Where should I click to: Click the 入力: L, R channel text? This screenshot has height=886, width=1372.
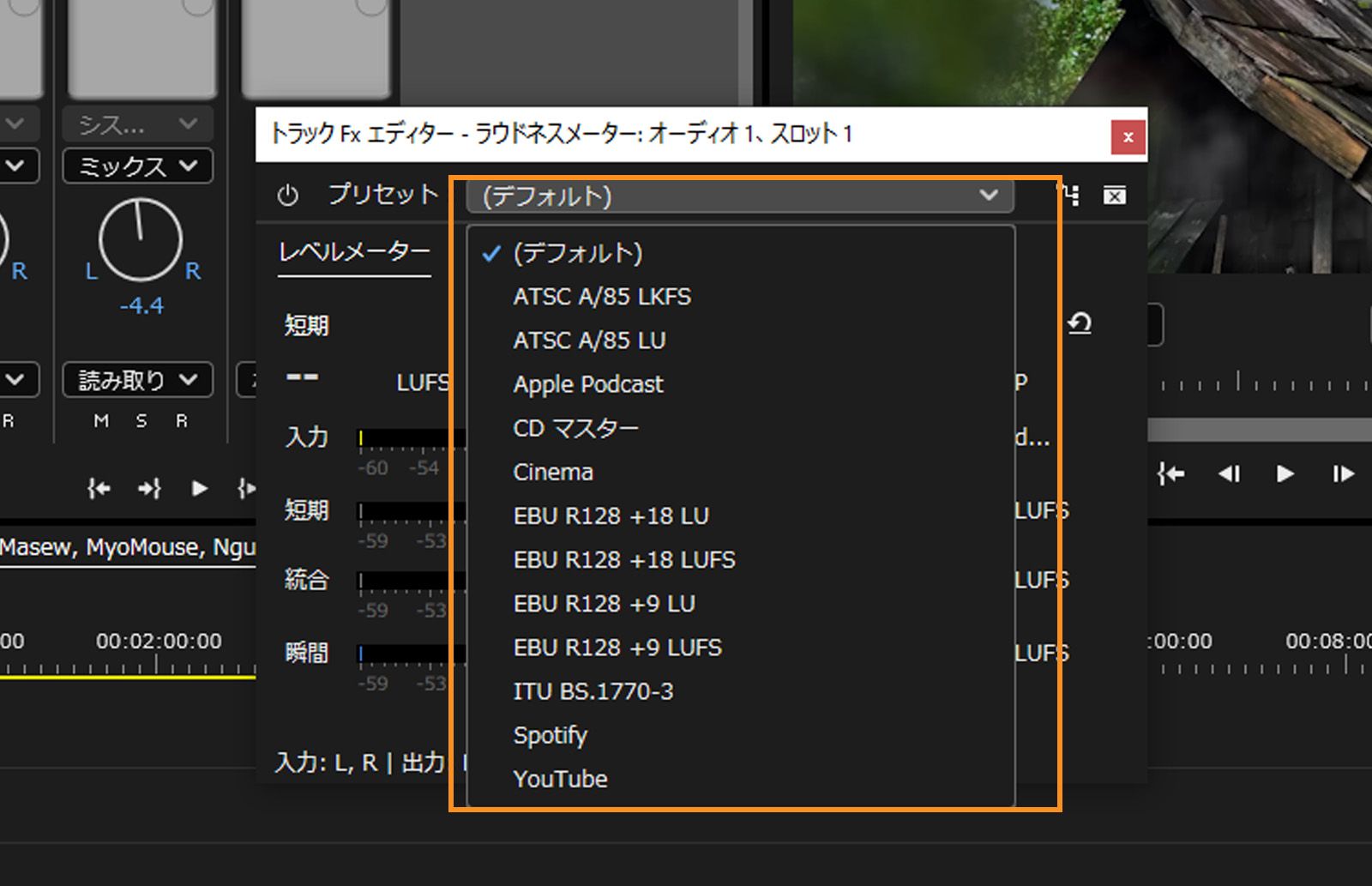(x=326, y=762)
